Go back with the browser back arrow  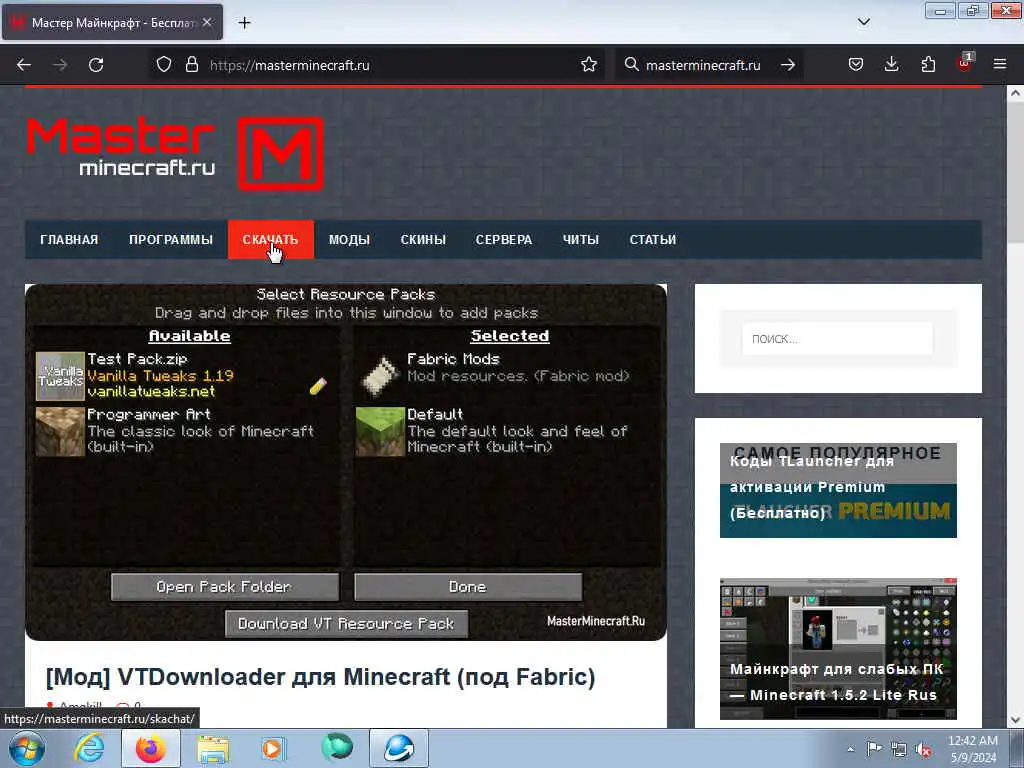click(x=24, y=65)
